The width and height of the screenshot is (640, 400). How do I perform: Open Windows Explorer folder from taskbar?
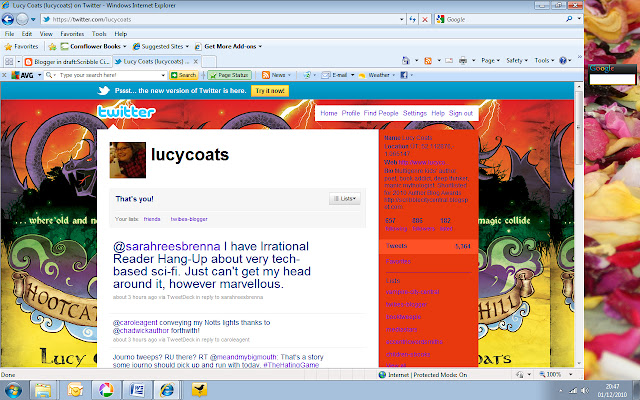(43, 390)
